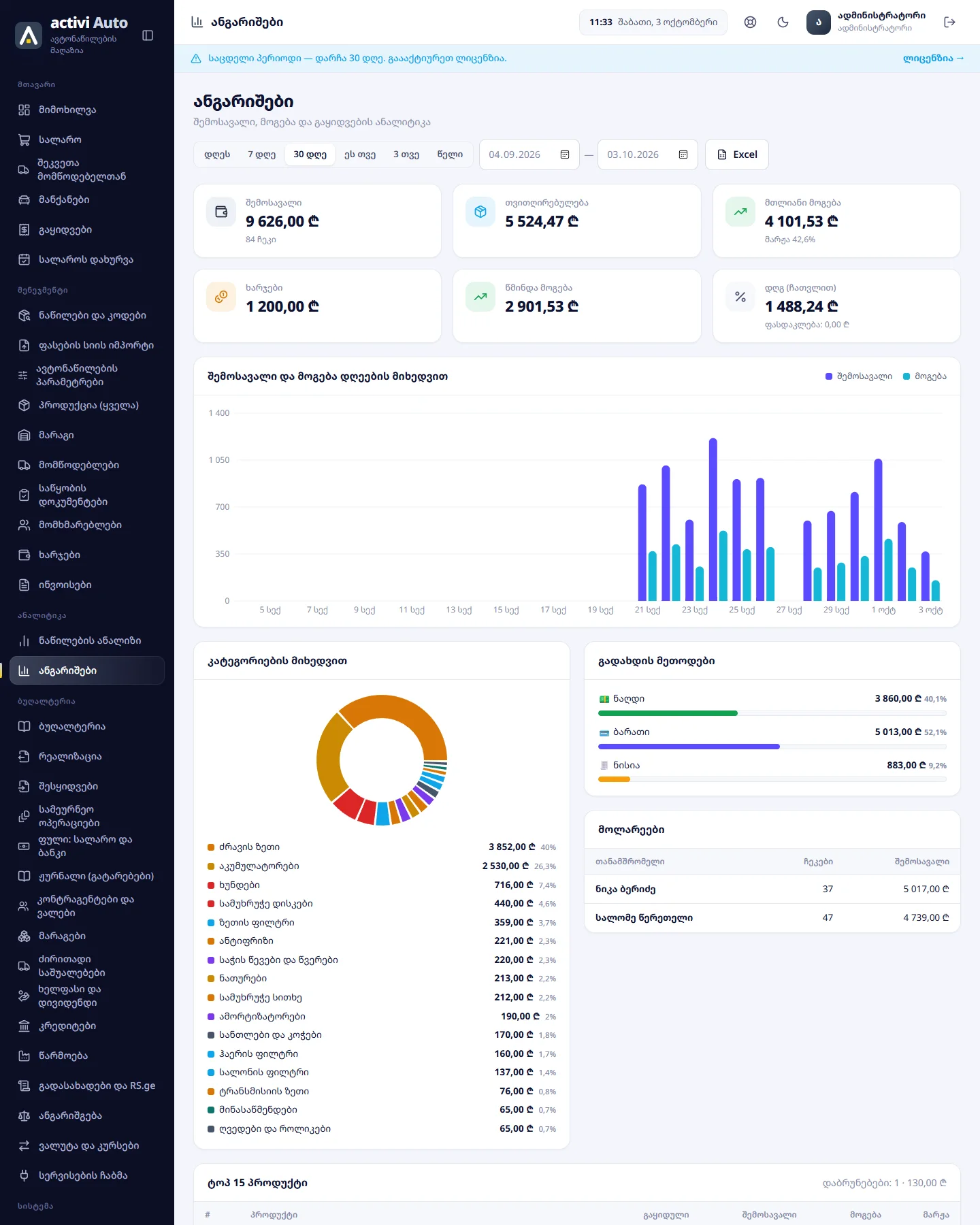Toggle dark mode moon icon
Image resolution: width=980 pixels, height=1225 pixels.
(x=783, y=22)
